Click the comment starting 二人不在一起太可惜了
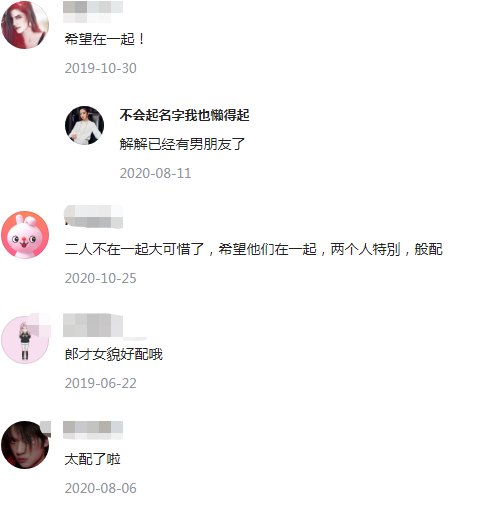 click(x=254, y=249)
